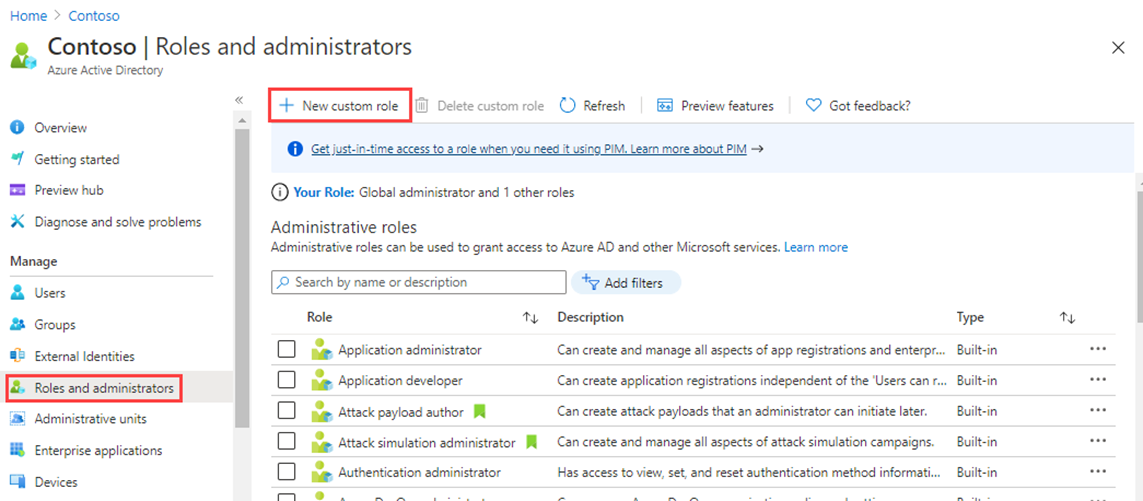Click the Devices monitor icon
This screenshot has height=501, width=1143.
pos(17,481)
